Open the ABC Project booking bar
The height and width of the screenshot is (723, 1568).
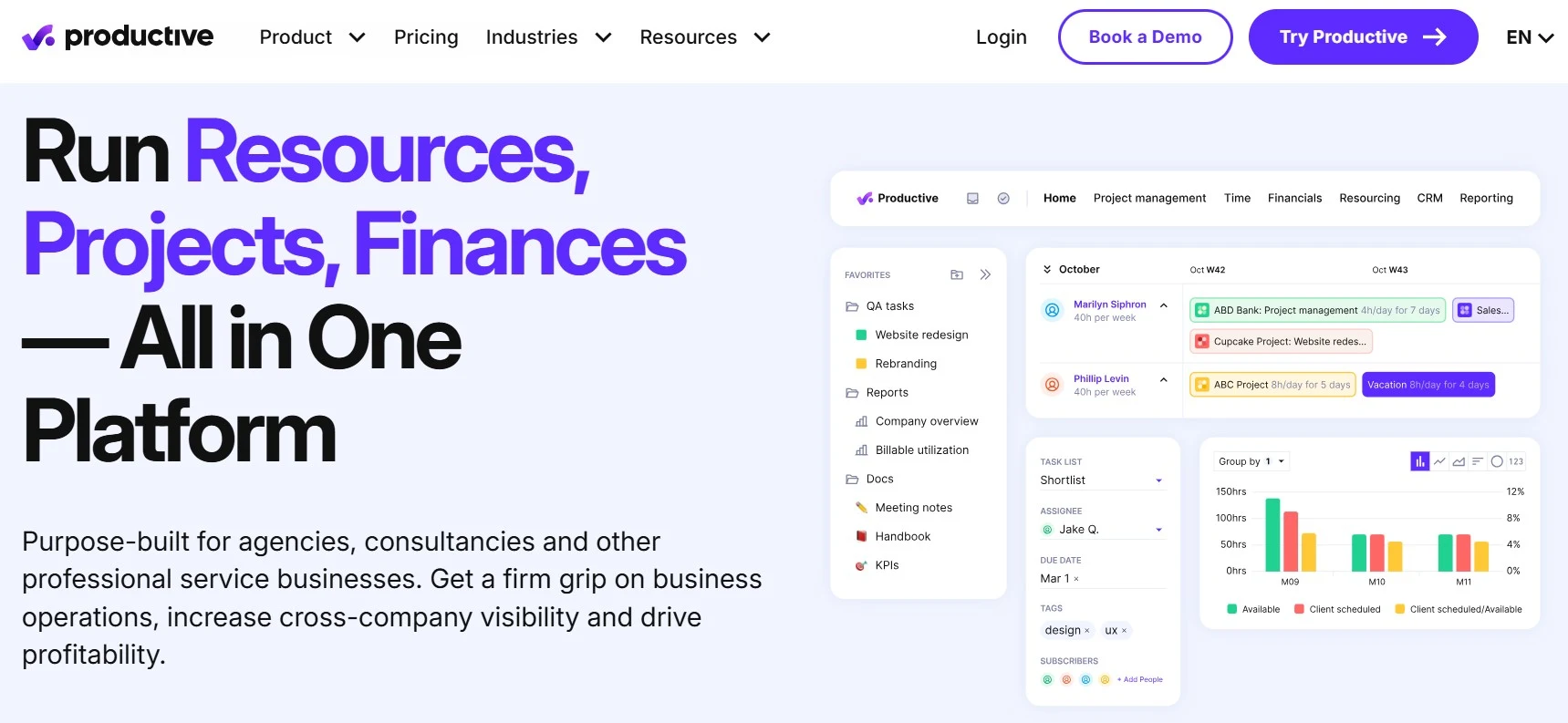tap(1272, 385)
